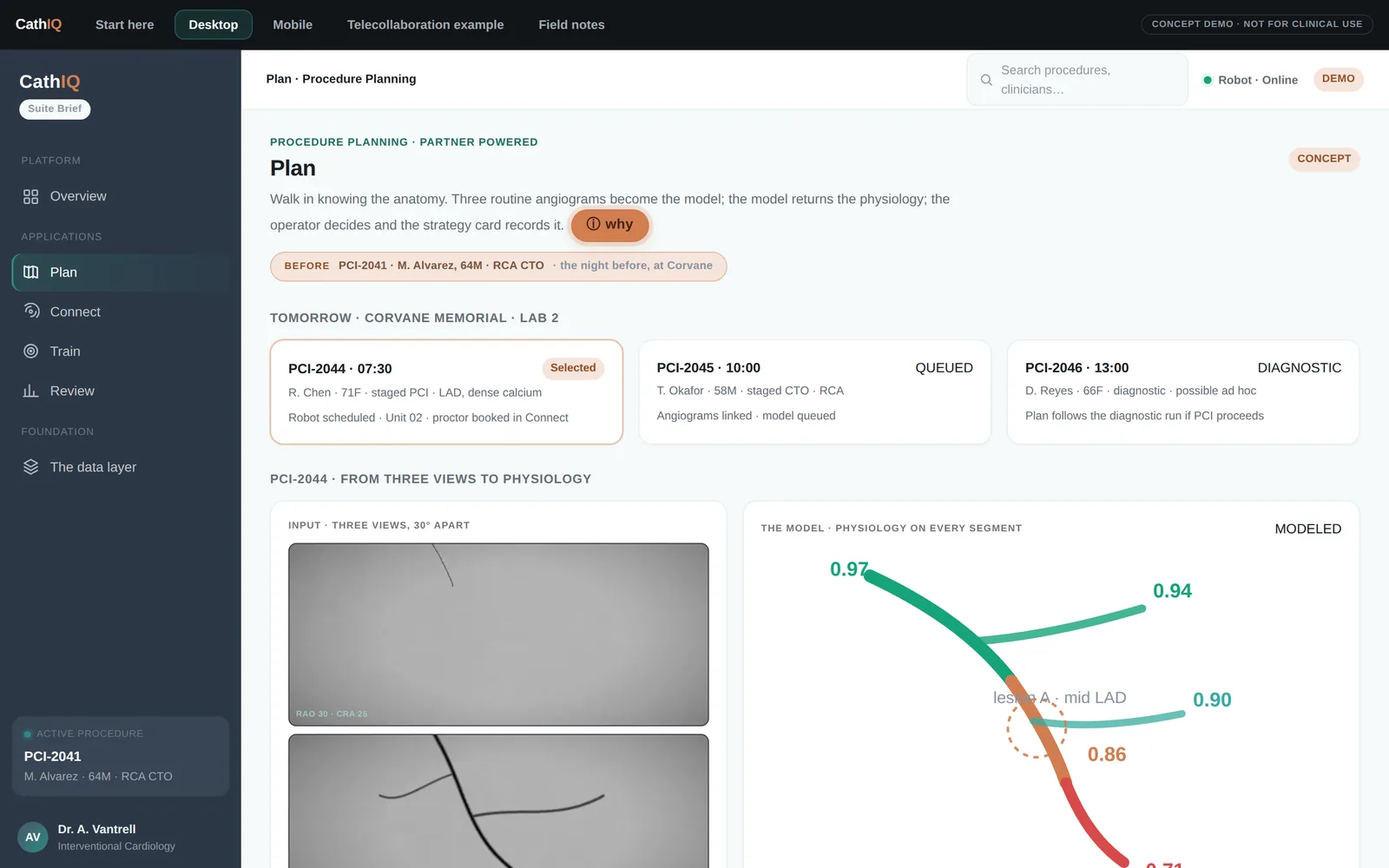The height and width of the screenshot is (868, 1389).
Task: Click the lesion A mid LAD marker
Action: click(x=1037, y=729)
